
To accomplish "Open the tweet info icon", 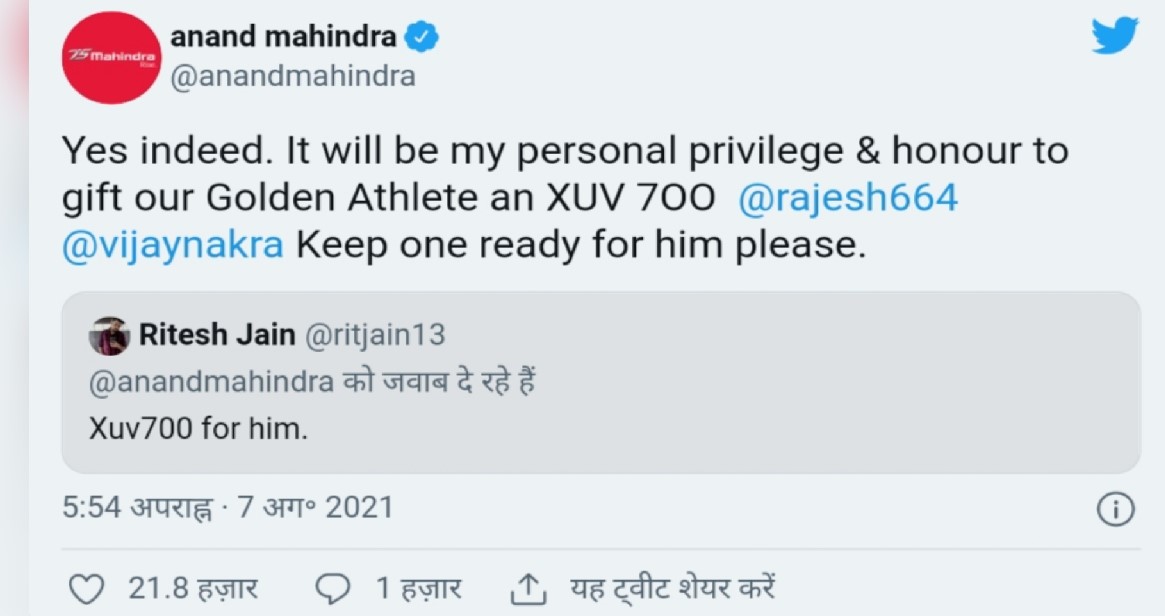I will (1114, 510).
